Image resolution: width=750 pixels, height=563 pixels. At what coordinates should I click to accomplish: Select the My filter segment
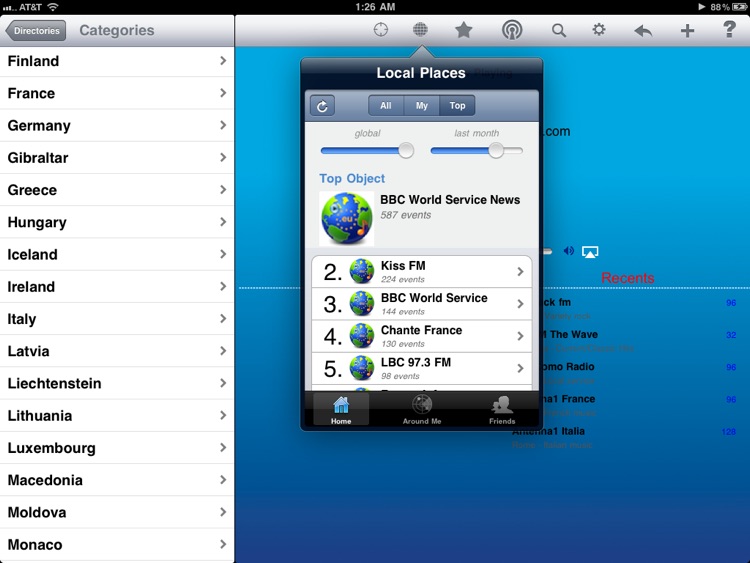coord(421,106)
